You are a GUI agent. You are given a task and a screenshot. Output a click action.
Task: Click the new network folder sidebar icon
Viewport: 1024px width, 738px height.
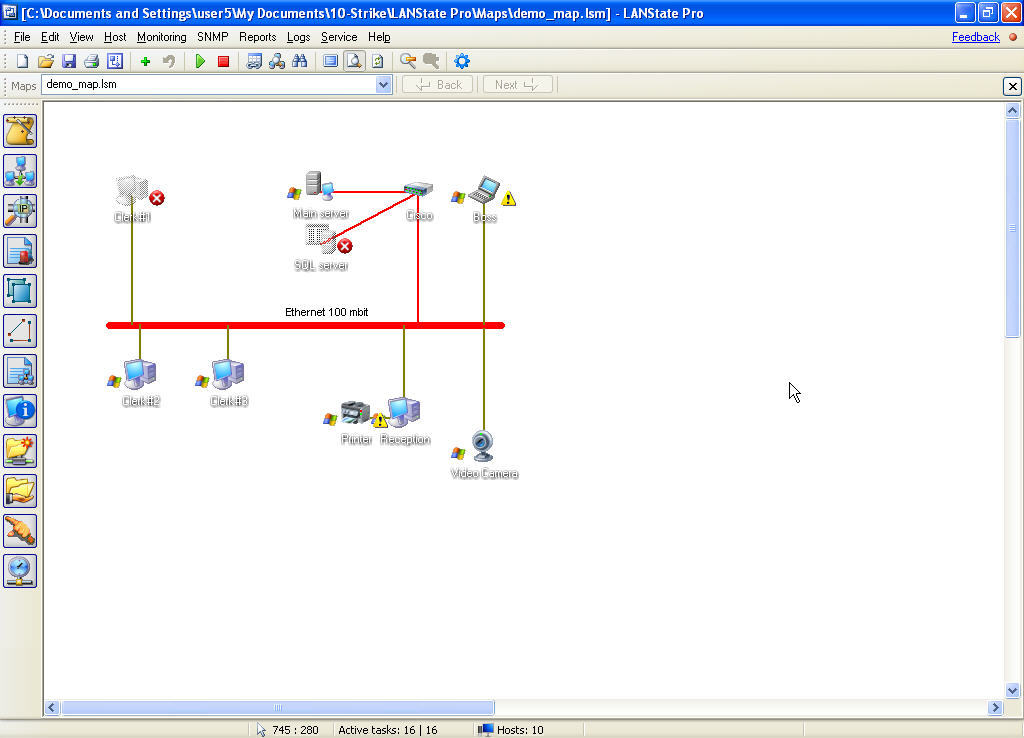coord(20,451)
